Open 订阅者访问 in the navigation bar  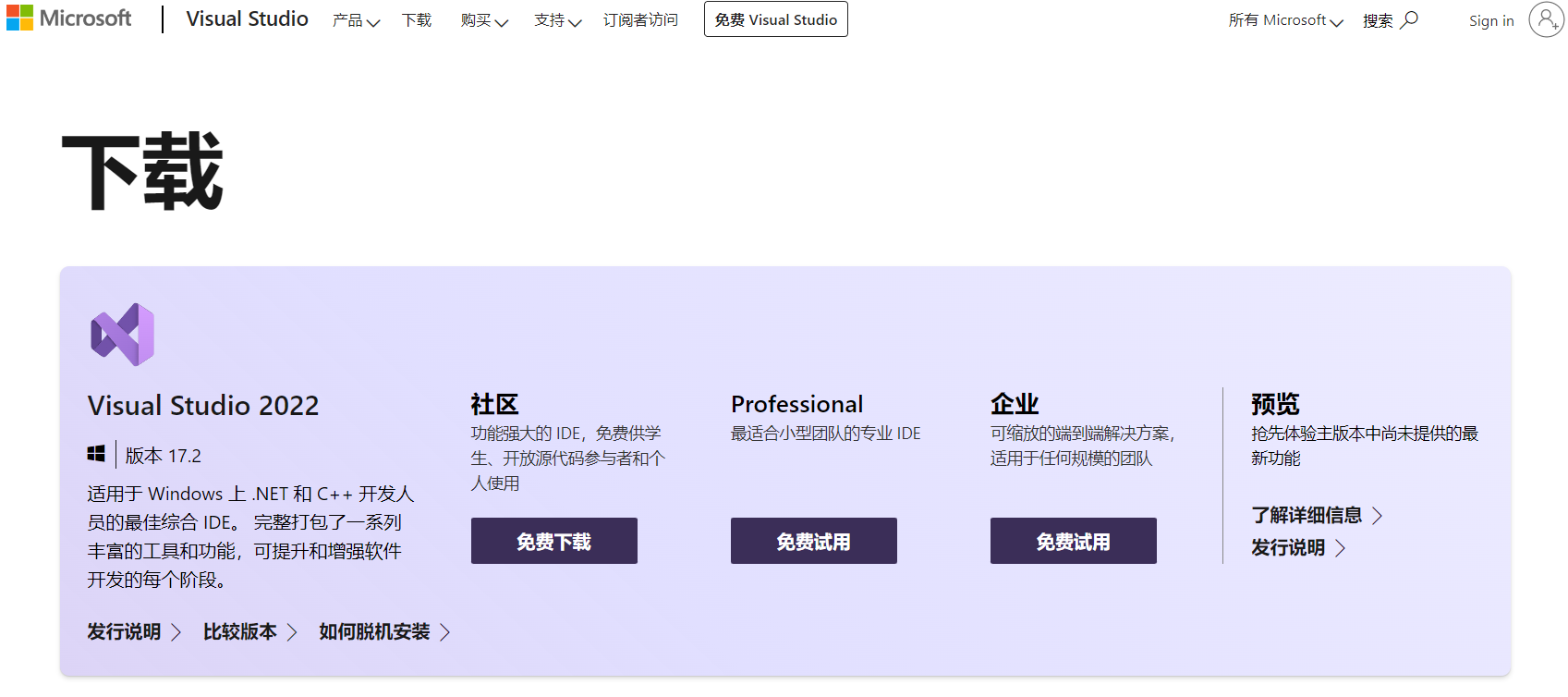click(x=640, y=20)
